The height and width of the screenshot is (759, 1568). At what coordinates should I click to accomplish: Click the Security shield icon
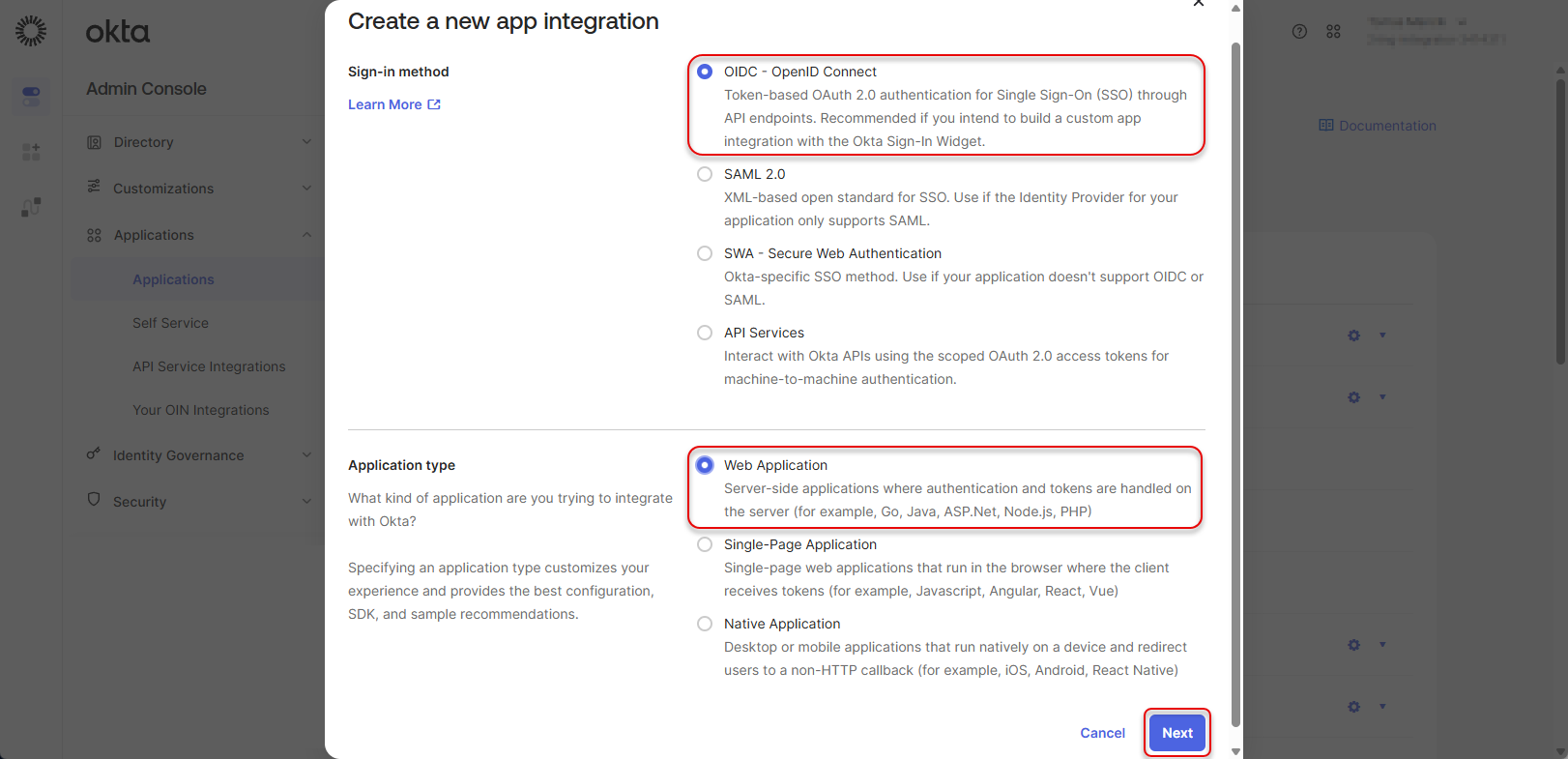(94, 500)
